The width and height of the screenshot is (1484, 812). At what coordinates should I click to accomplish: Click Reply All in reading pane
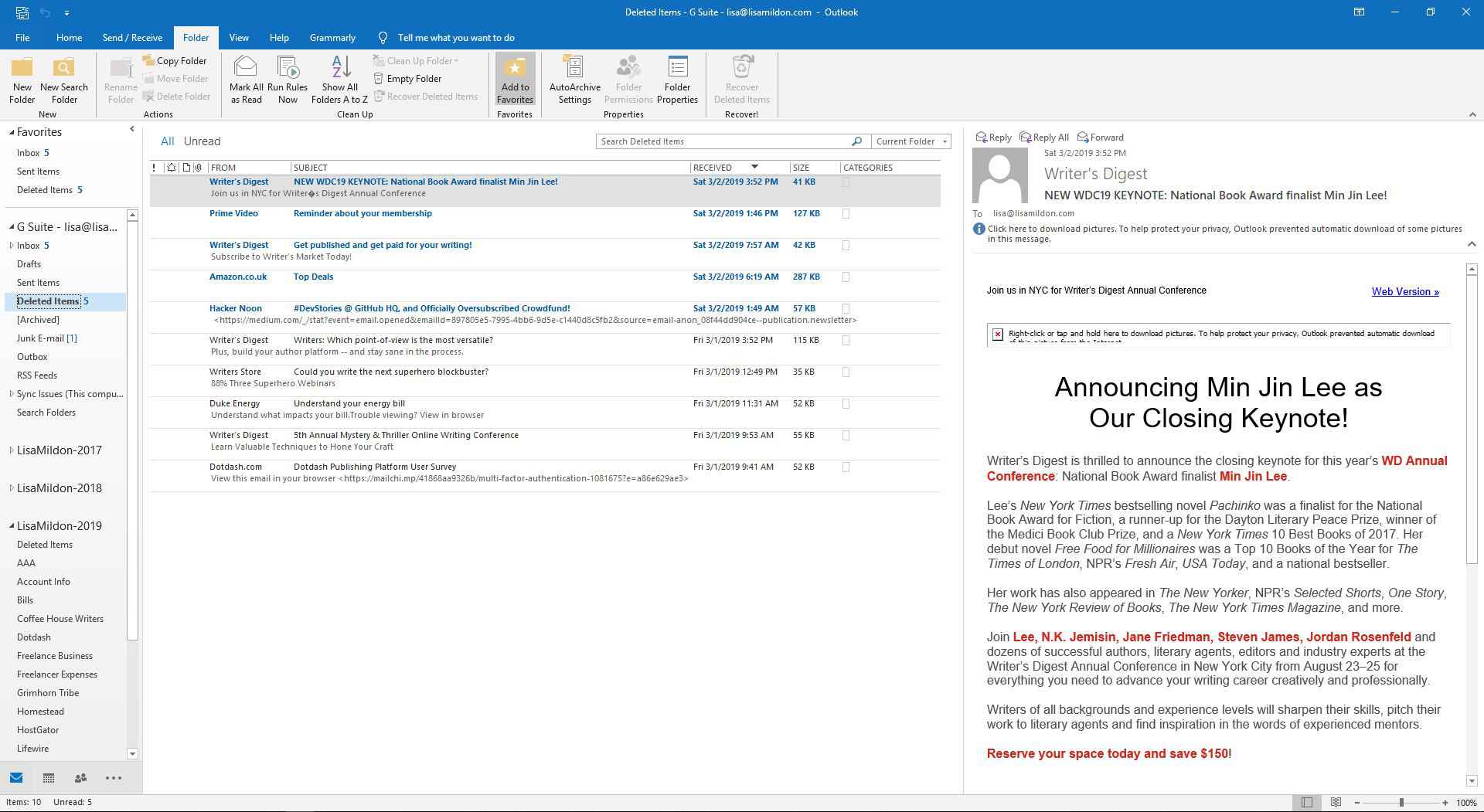[1044, 137]
